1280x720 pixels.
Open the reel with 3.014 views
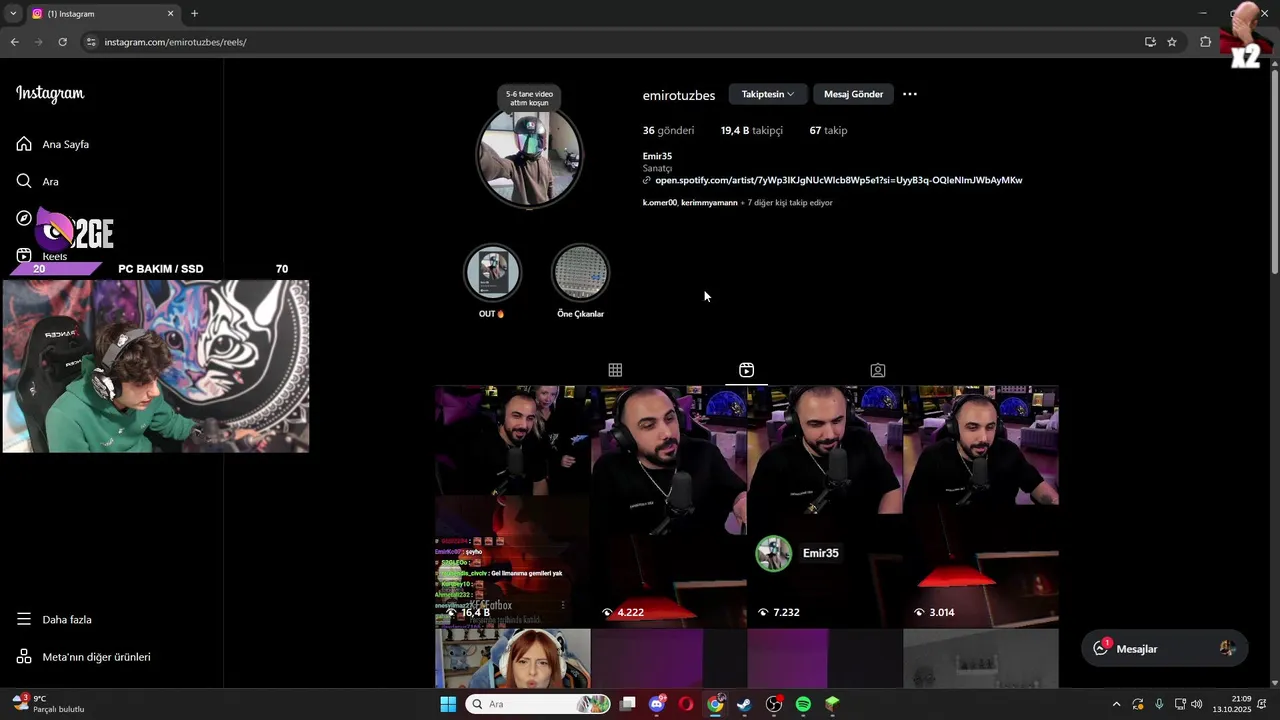981,506
